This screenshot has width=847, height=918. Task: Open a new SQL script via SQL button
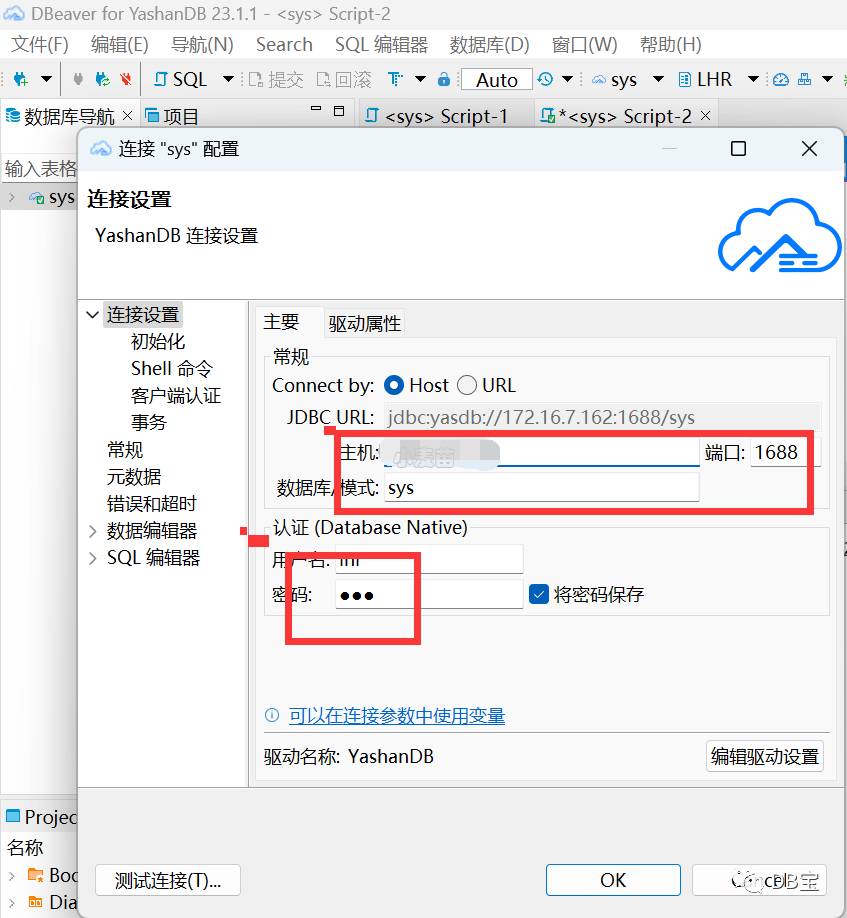pos(180,79)
